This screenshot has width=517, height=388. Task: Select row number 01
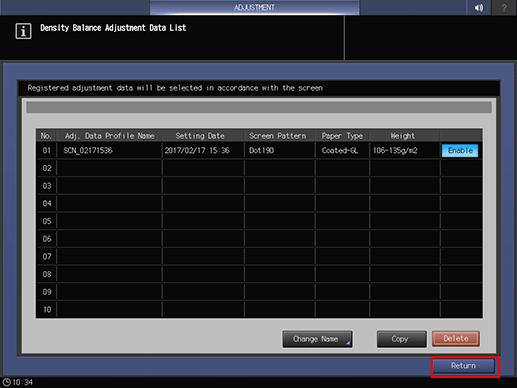[x=47, y=150]
